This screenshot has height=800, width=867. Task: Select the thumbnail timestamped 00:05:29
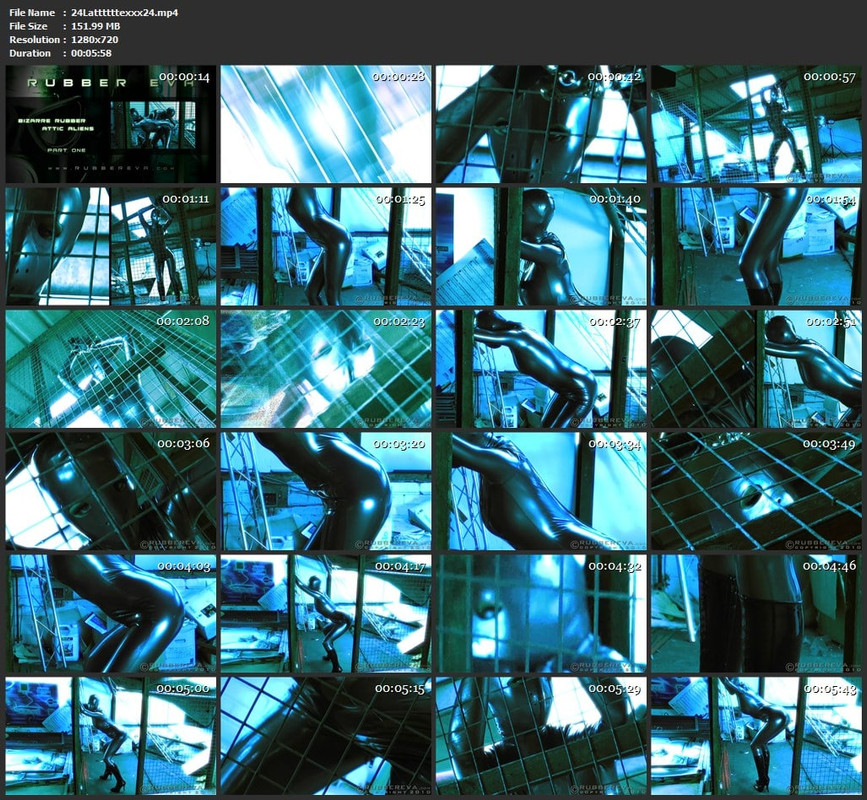tap(541, 736)
